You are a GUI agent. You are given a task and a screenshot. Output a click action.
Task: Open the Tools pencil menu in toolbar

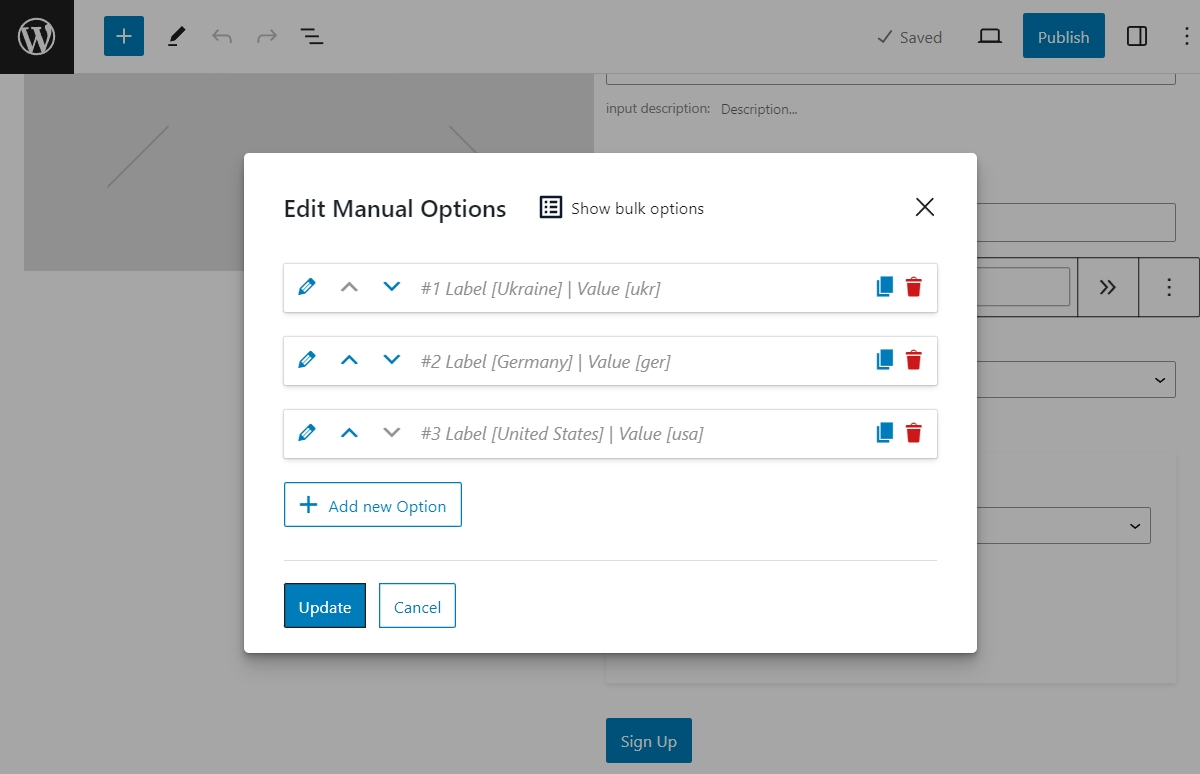coord(177,37)
